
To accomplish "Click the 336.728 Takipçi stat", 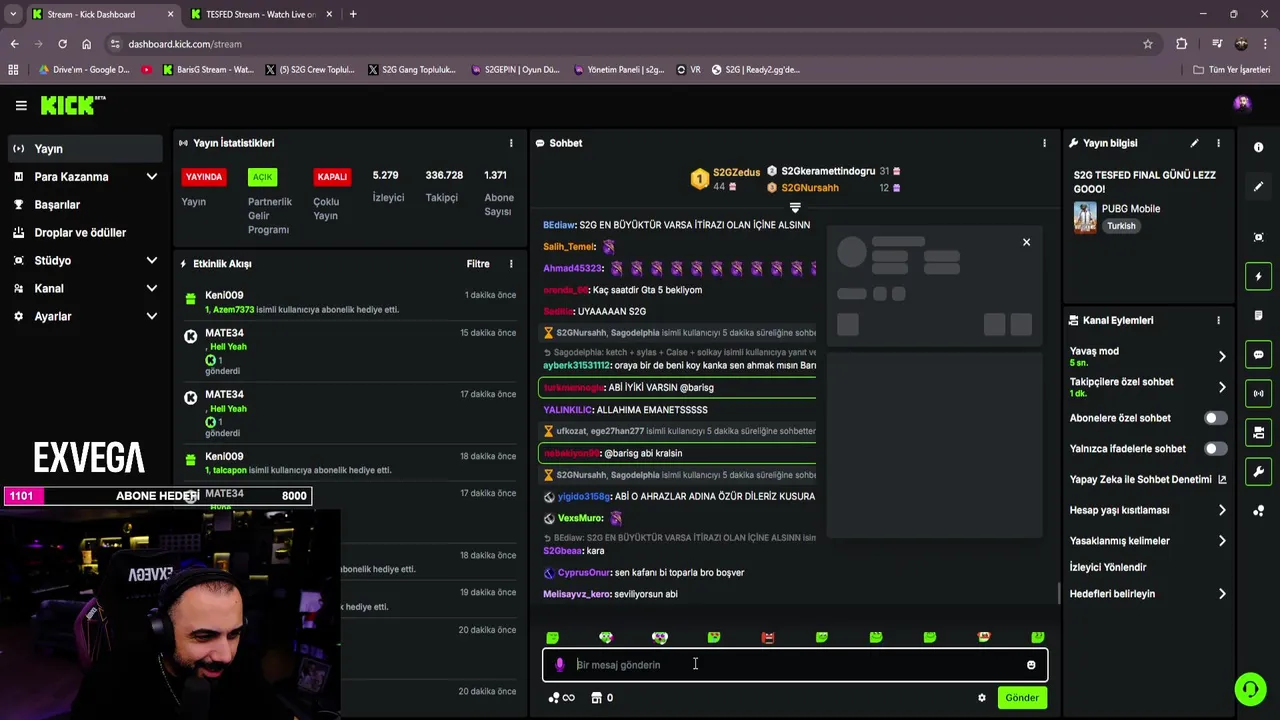I will tap(443, 185).
